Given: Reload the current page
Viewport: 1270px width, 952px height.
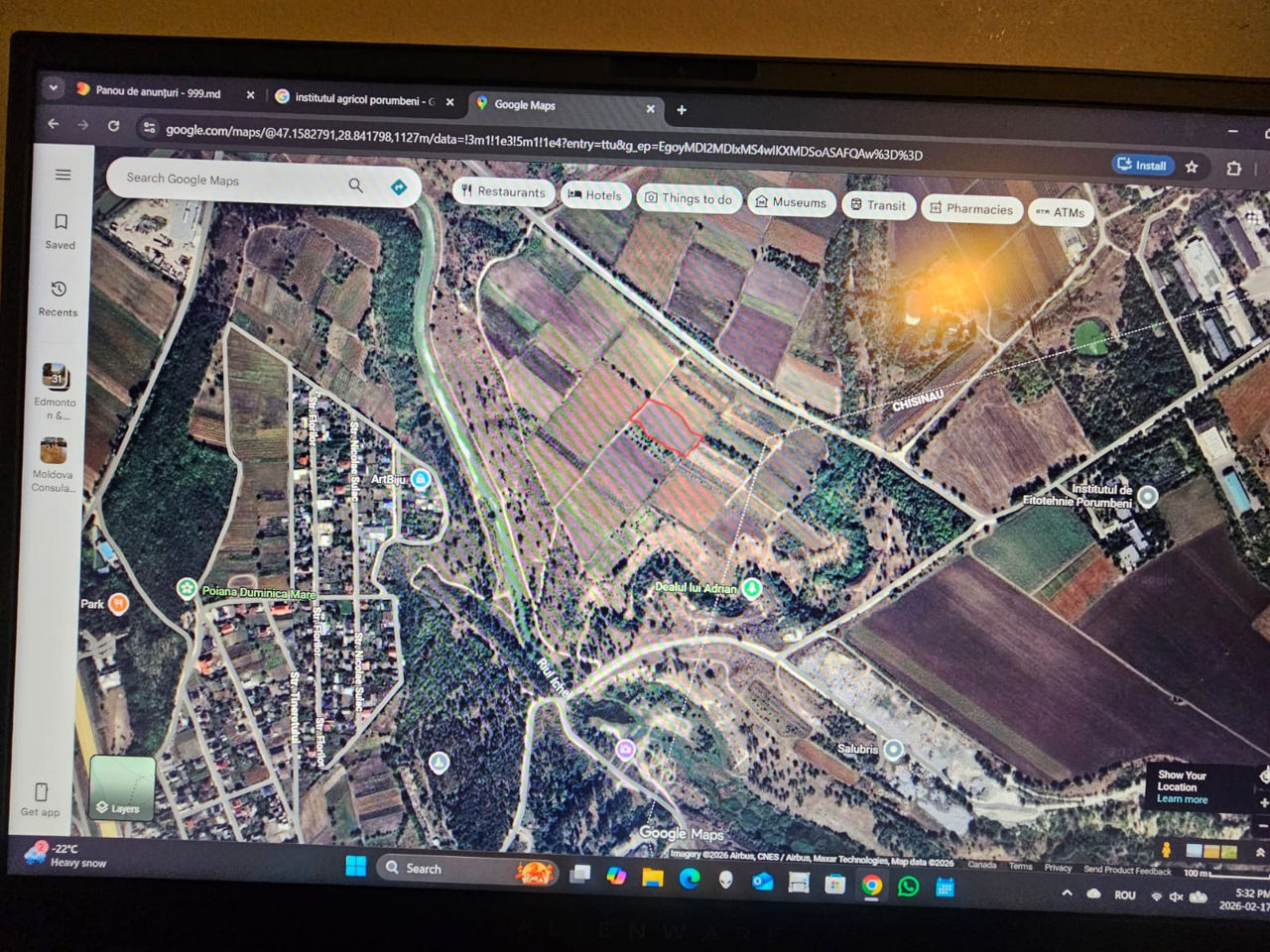Looking at the screenshot, I should [x=114, y=126].
